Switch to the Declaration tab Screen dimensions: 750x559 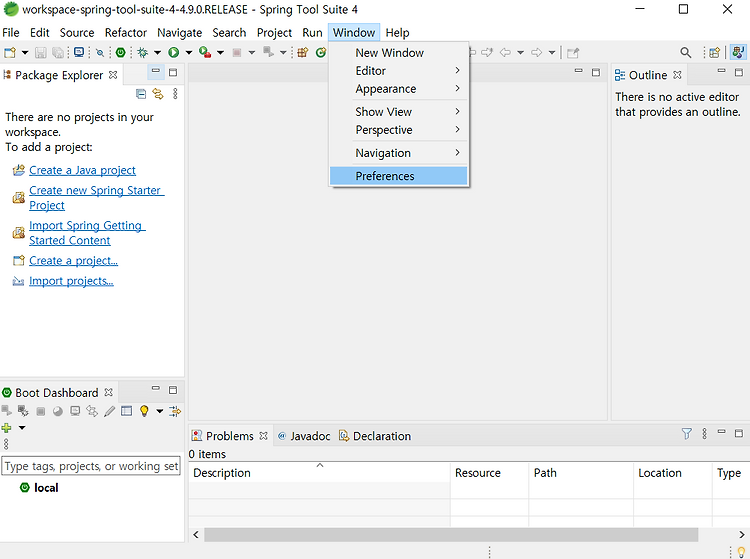tap(375, 436)
